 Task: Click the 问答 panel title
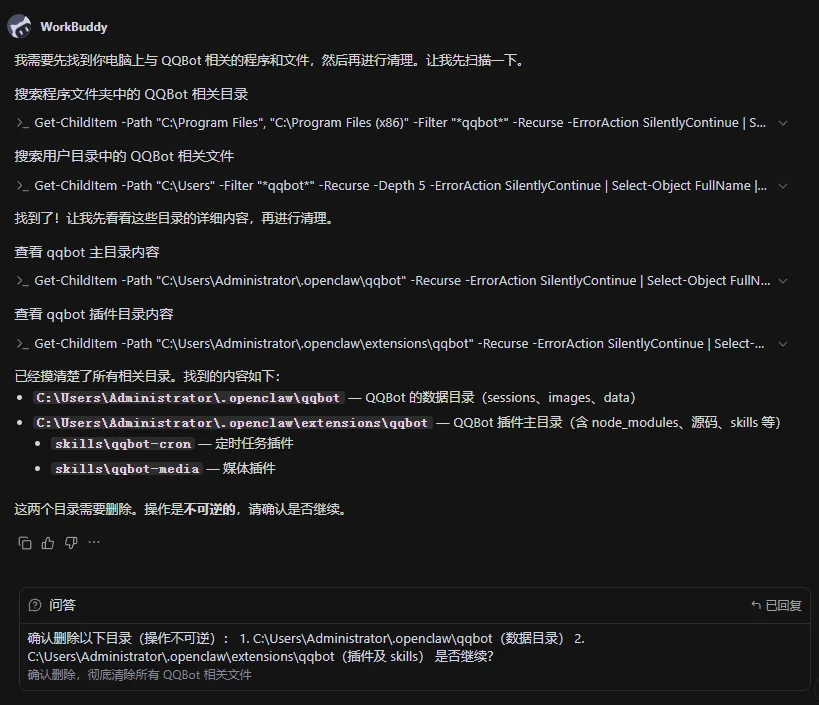(x=62, y=605)
